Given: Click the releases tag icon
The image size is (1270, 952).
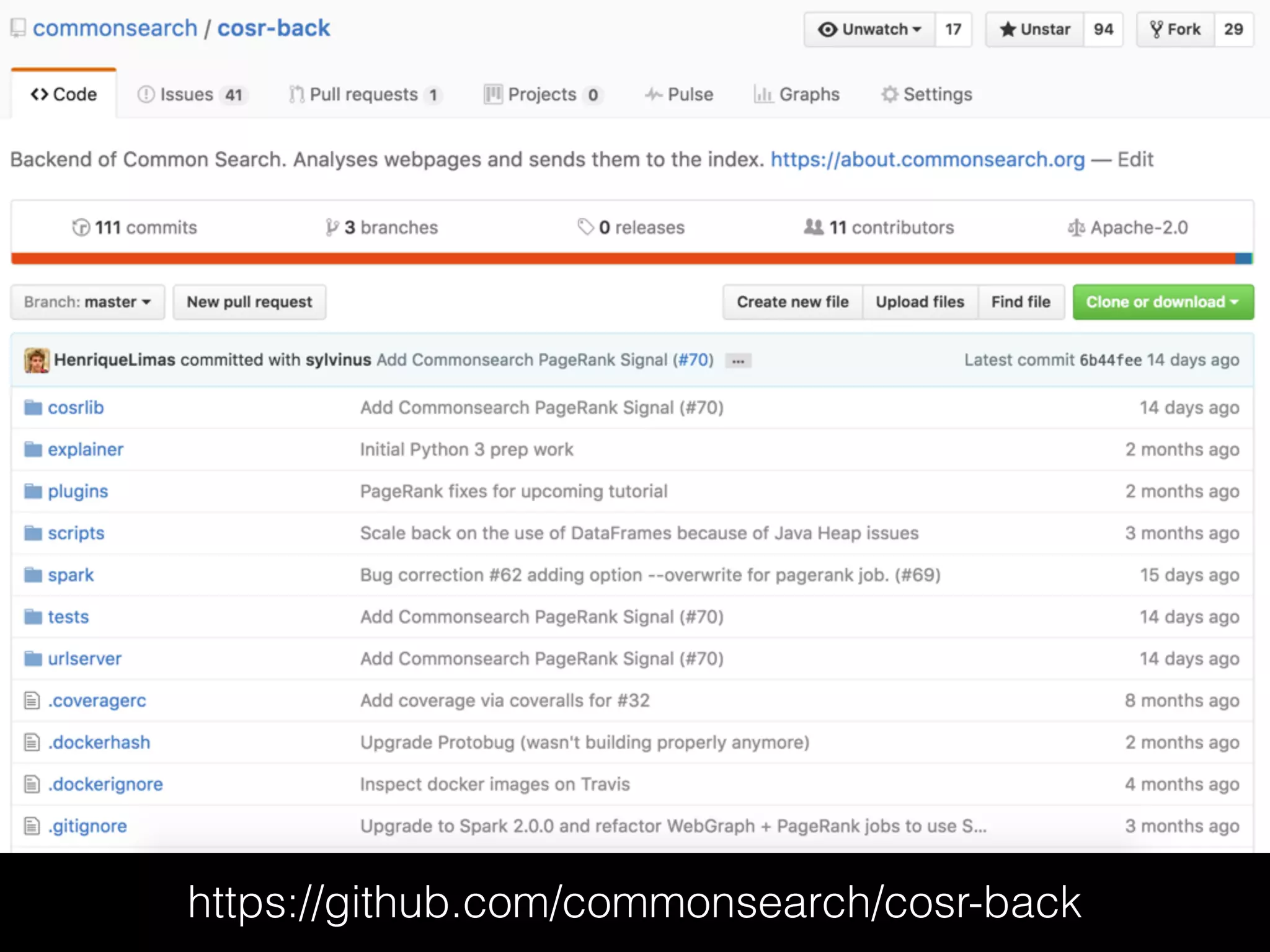Looking at the screenshot, I should 585,227.
